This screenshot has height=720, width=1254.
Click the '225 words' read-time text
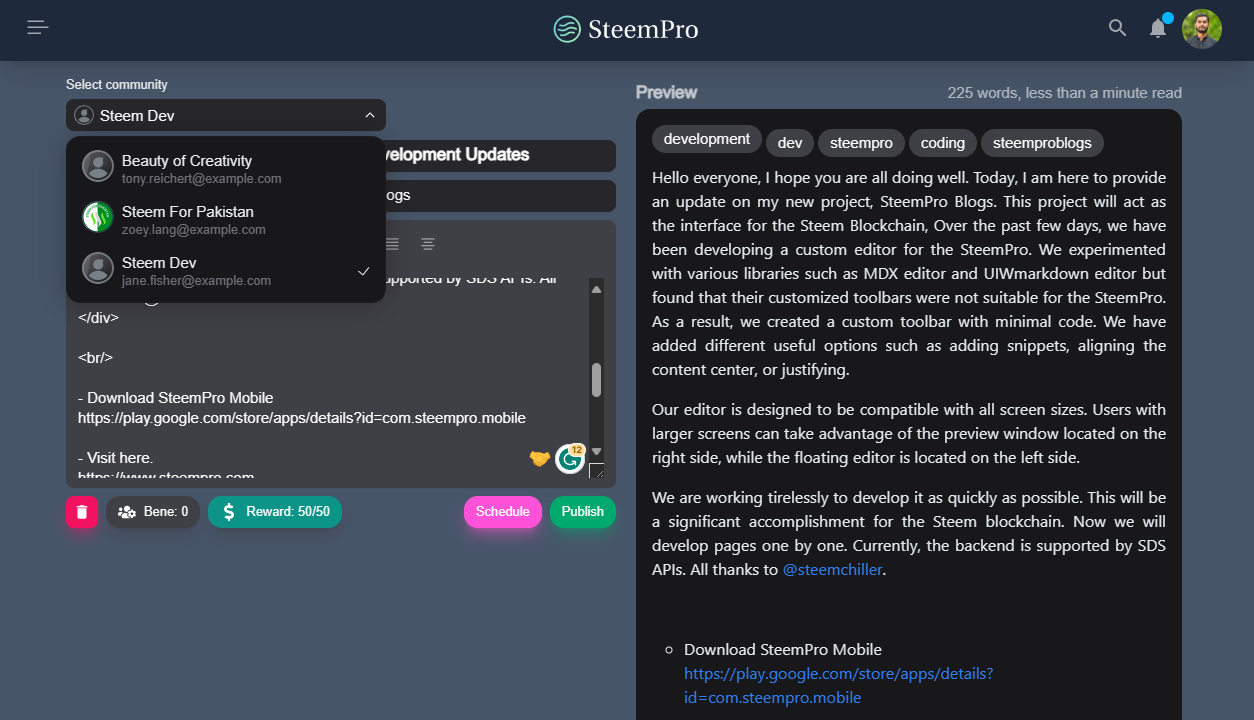[x=1065, y=93]
